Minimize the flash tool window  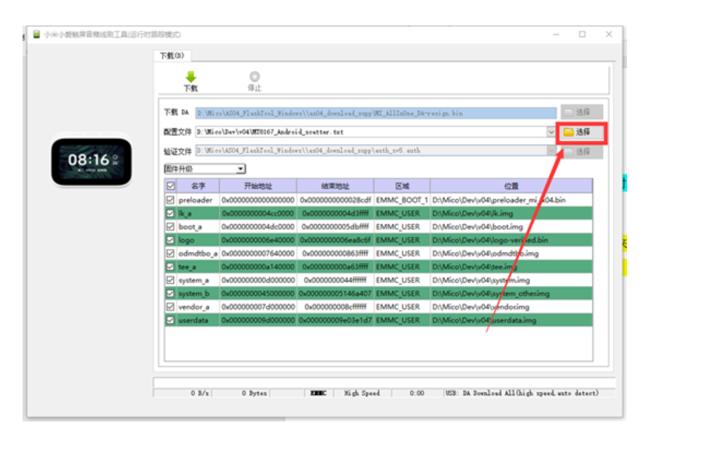556,34
